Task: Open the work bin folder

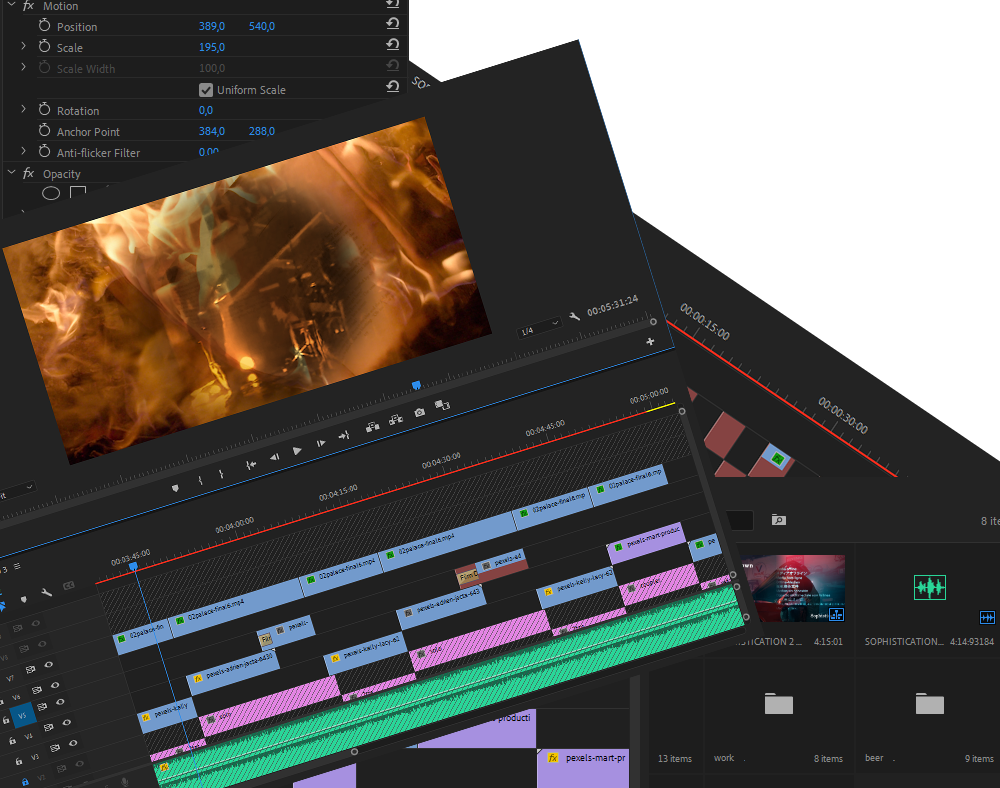Action: click(778, 704)
